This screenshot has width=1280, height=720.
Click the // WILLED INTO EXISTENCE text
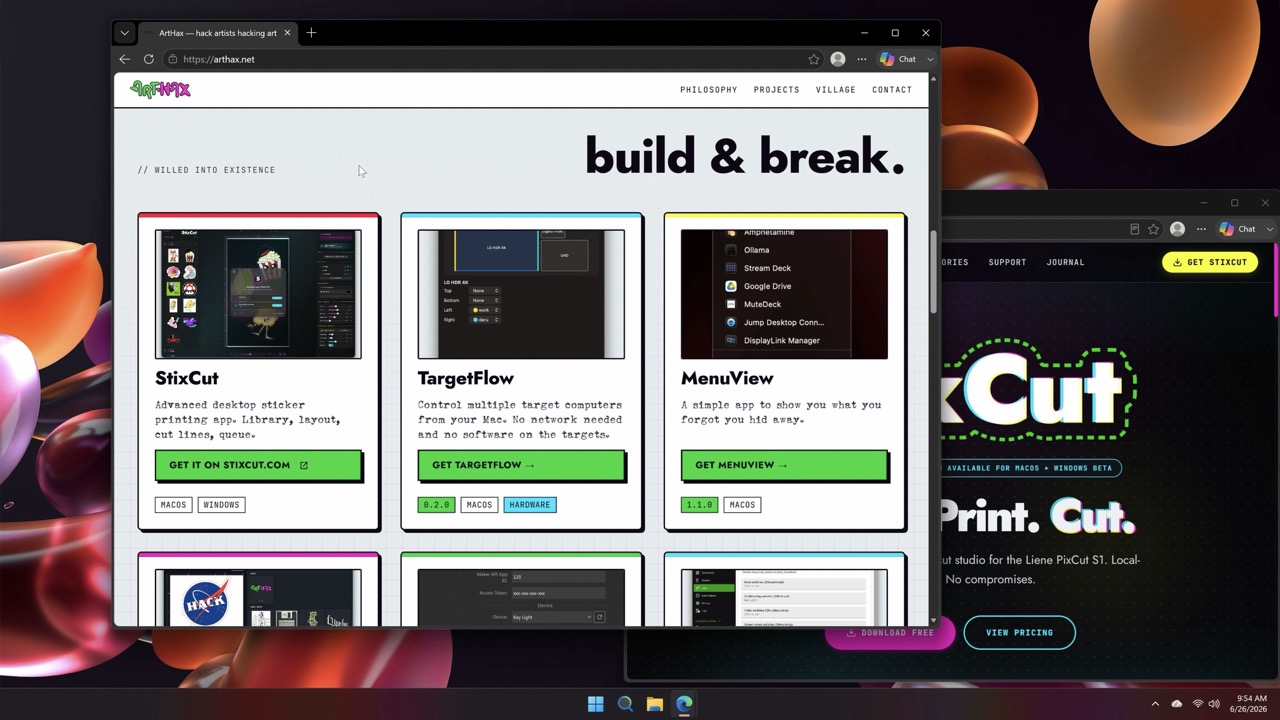click(x=206, y=170)
